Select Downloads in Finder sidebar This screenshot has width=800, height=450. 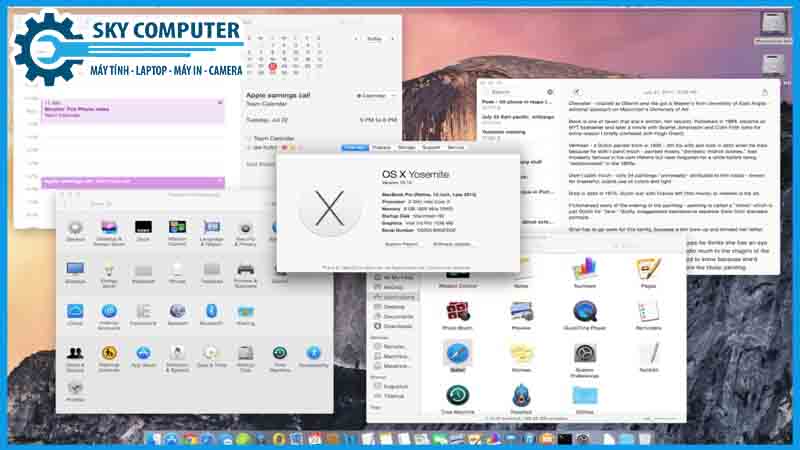(x=394, y=326)
